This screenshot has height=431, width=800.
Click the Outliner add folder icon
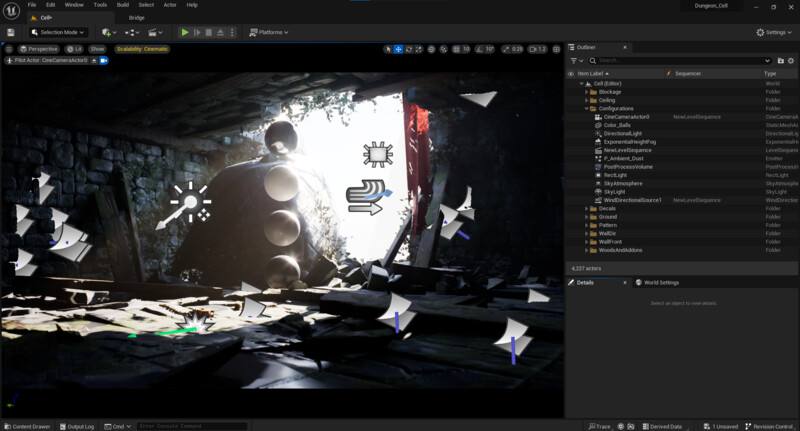(781, 61)
